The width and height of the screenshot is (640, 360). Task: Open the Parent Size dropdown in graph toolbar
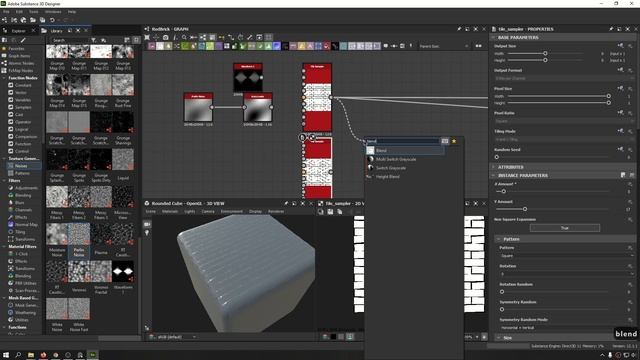[x=444, y=46]
